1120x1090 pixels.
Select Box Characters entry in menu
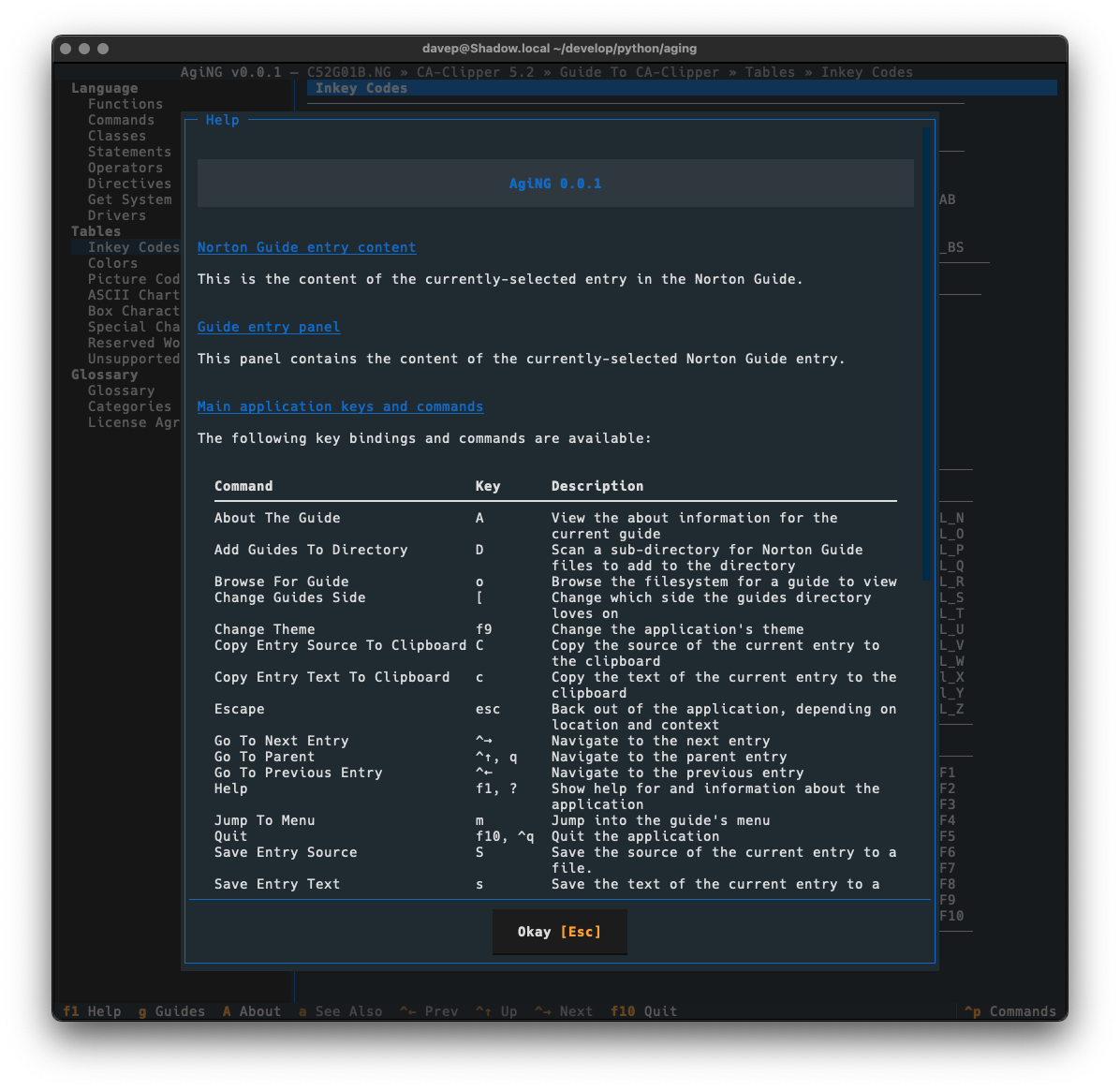(x=134, y=311)
